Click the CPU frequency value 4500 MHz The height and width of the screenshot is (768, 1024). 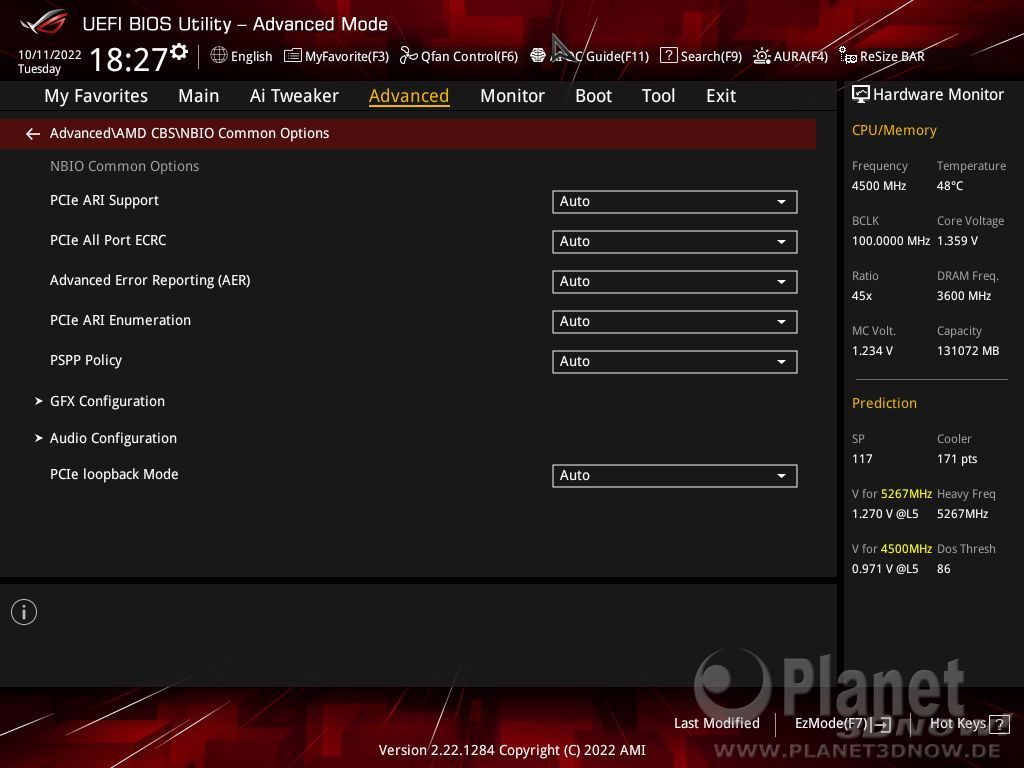pyautogui.click(x=879, y=186)
